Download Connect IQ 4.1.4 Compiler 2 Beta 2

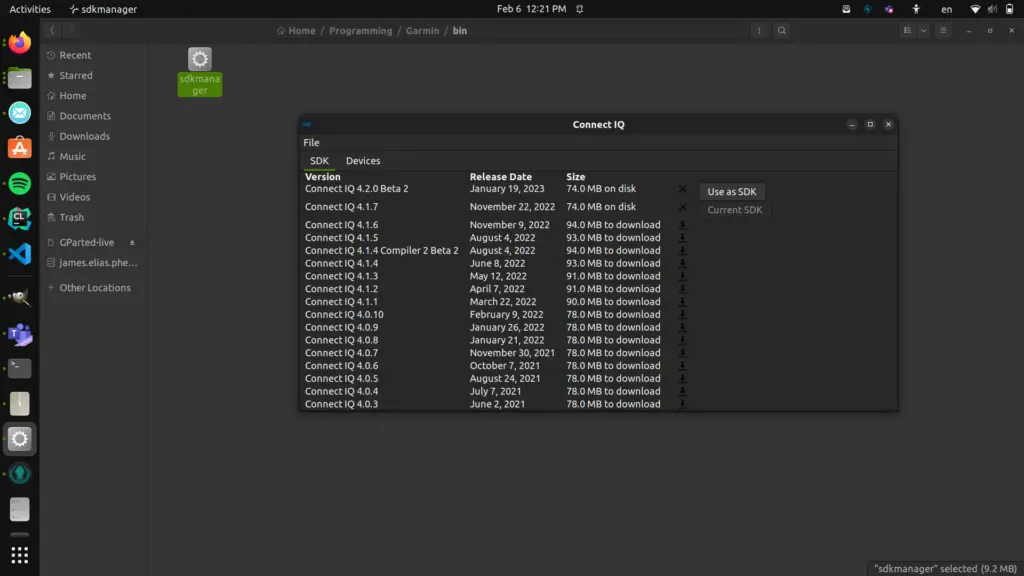point(682,250)
